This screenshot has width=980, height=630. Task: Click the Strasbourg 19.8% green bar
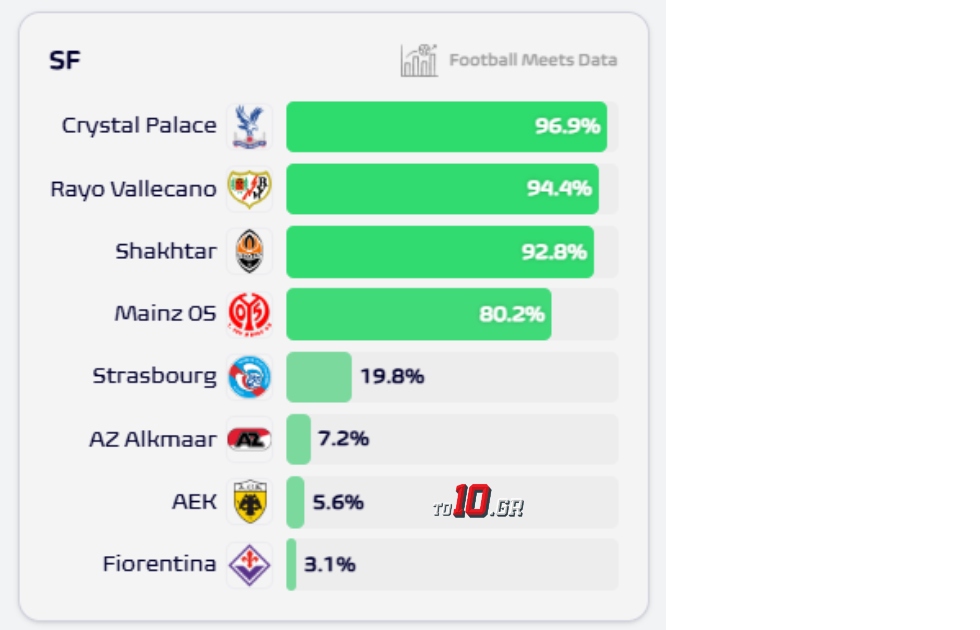click(318, 377)
